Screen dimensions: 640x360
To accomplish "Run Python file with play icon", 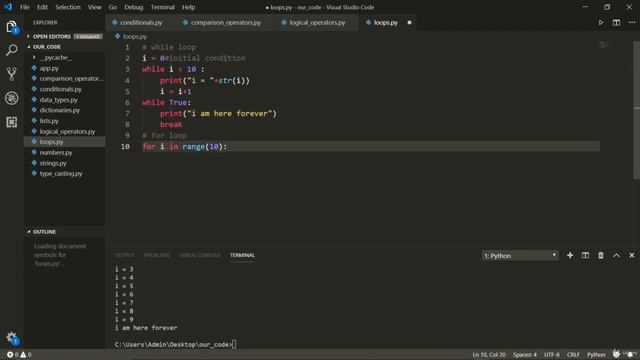I will (x=601, y=22).
